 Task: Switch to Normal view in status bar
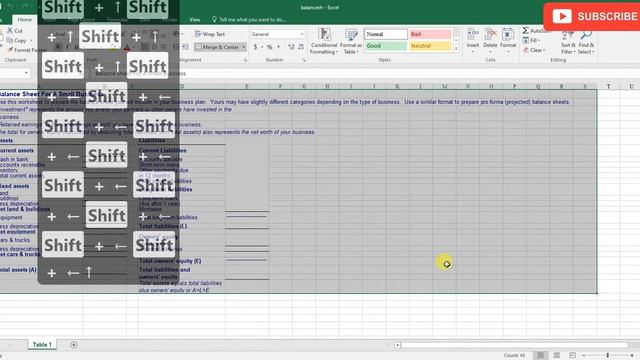coord(540,356)
